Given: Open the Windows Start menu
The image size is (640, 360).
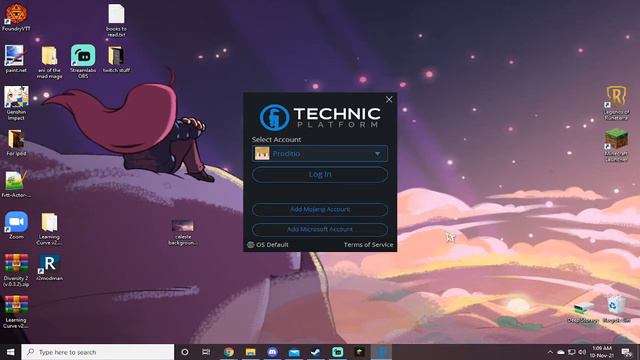Looking at the screenshot, I should coord(10,352).
